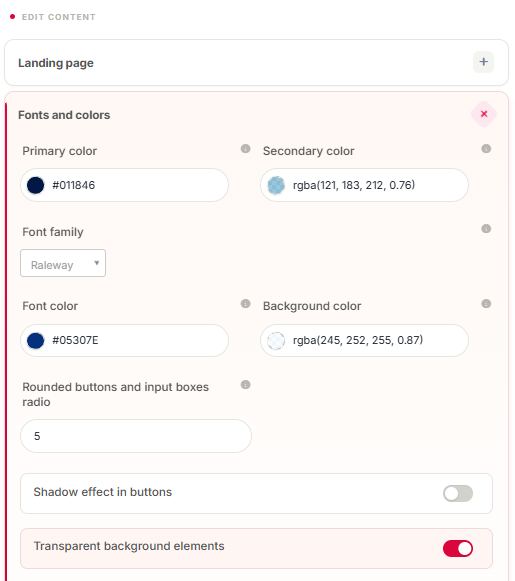This screenshot has width=515, height=581.
Task: Open the Raleway font family dropdown
Action: 63,263
